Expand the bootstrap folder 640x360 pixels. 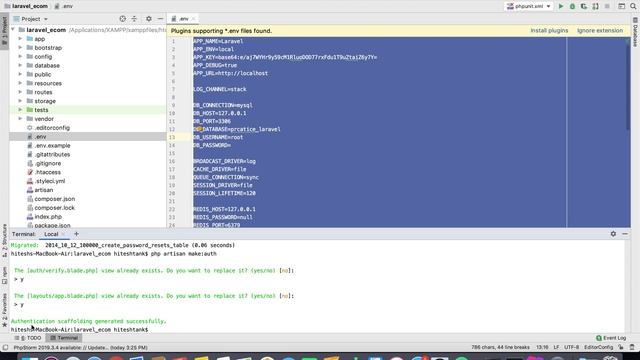[20, 48]
